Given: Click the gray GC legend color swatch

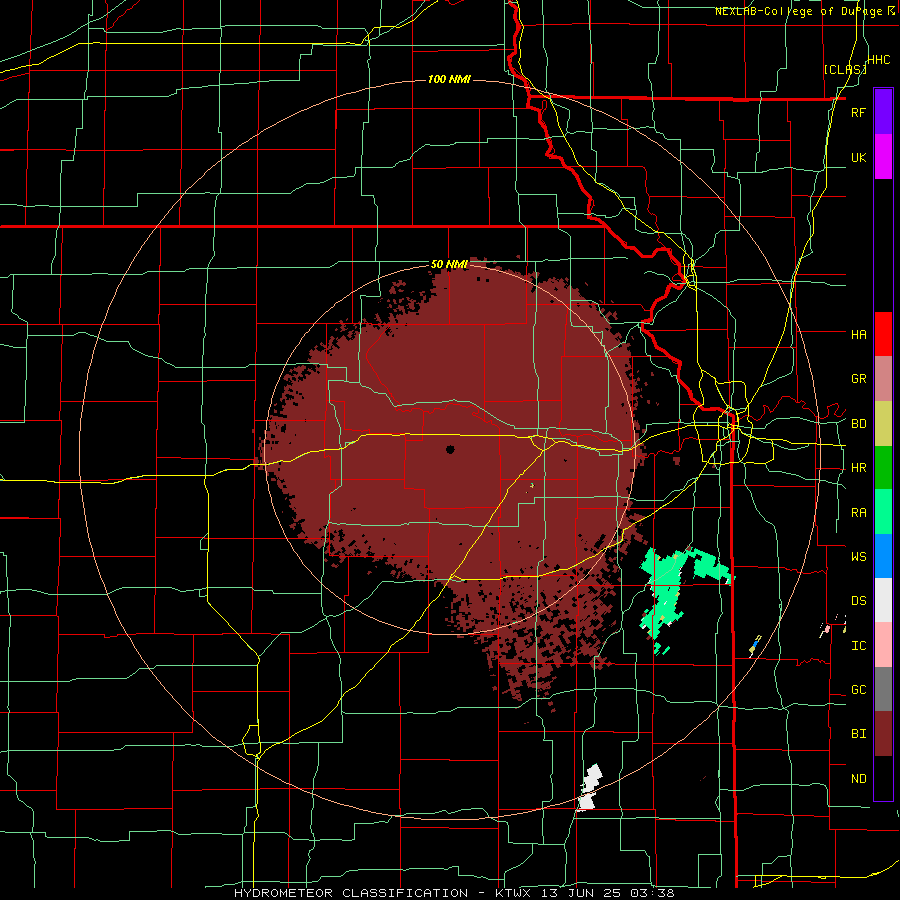Looking at the screenshot, I should click(x=883, y=689).
